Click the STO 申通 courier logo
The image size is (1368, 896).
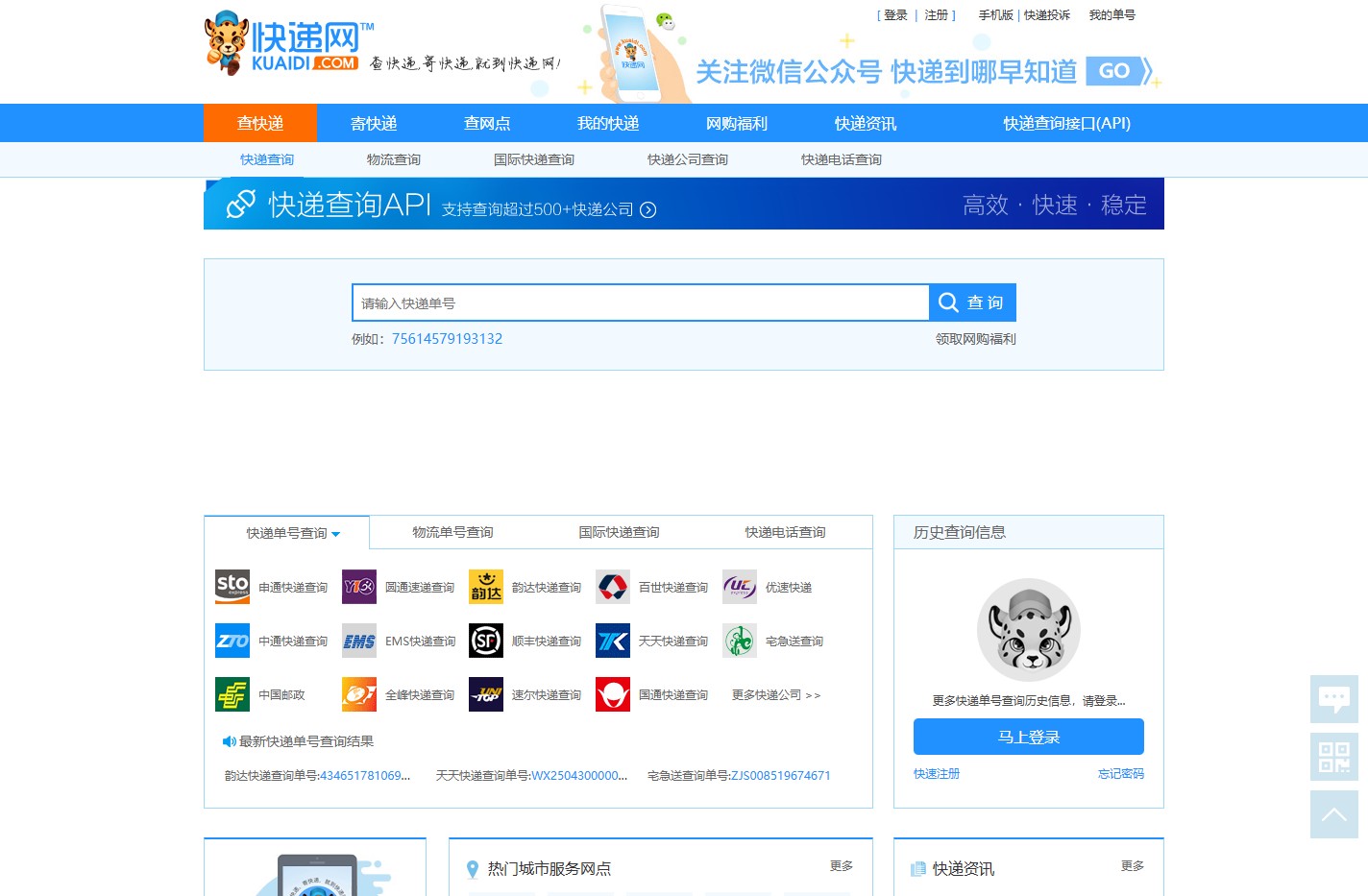point(232,587)
